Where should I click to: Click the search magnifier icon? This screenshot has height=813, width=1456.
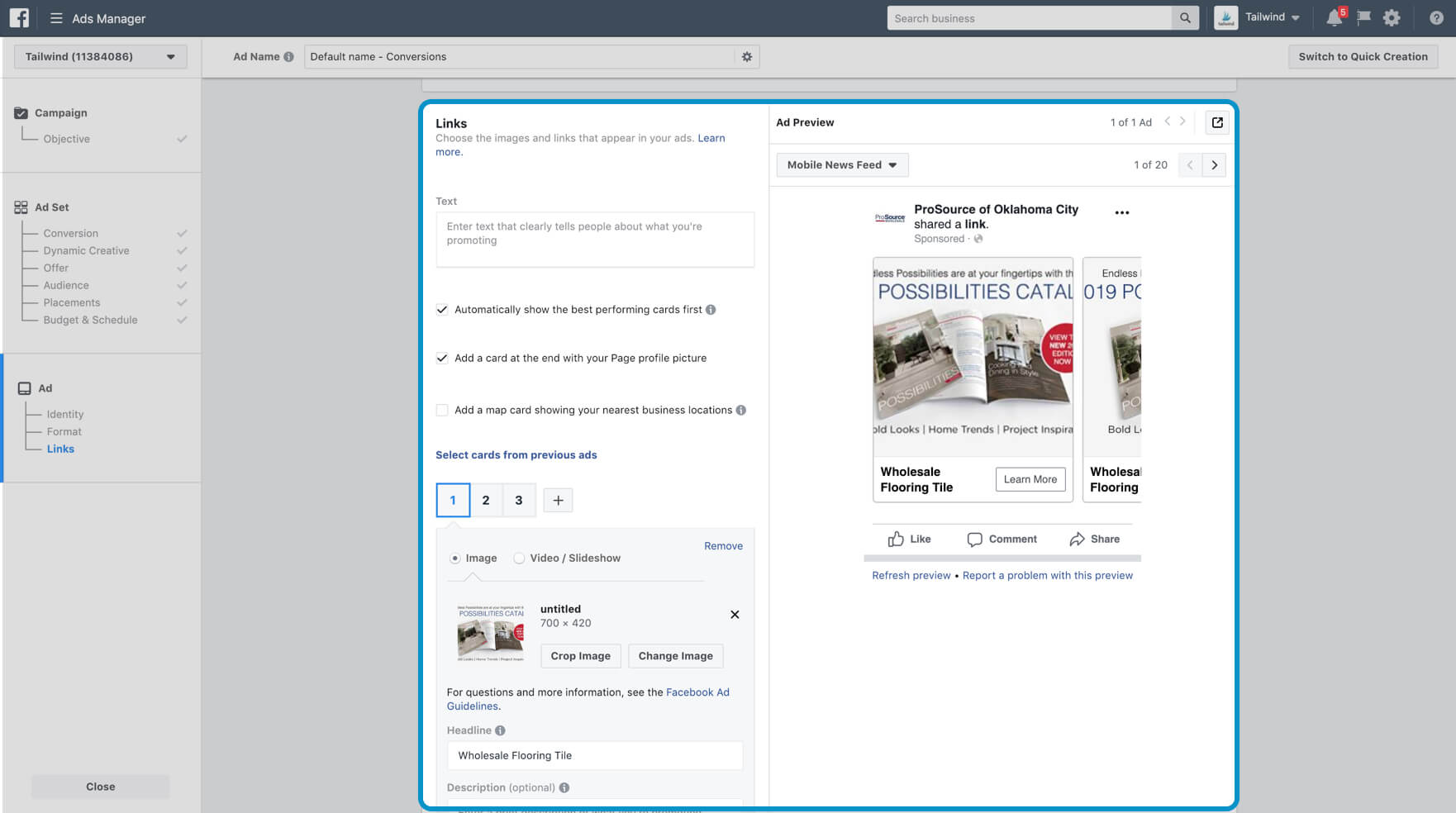coord(1185,18)
